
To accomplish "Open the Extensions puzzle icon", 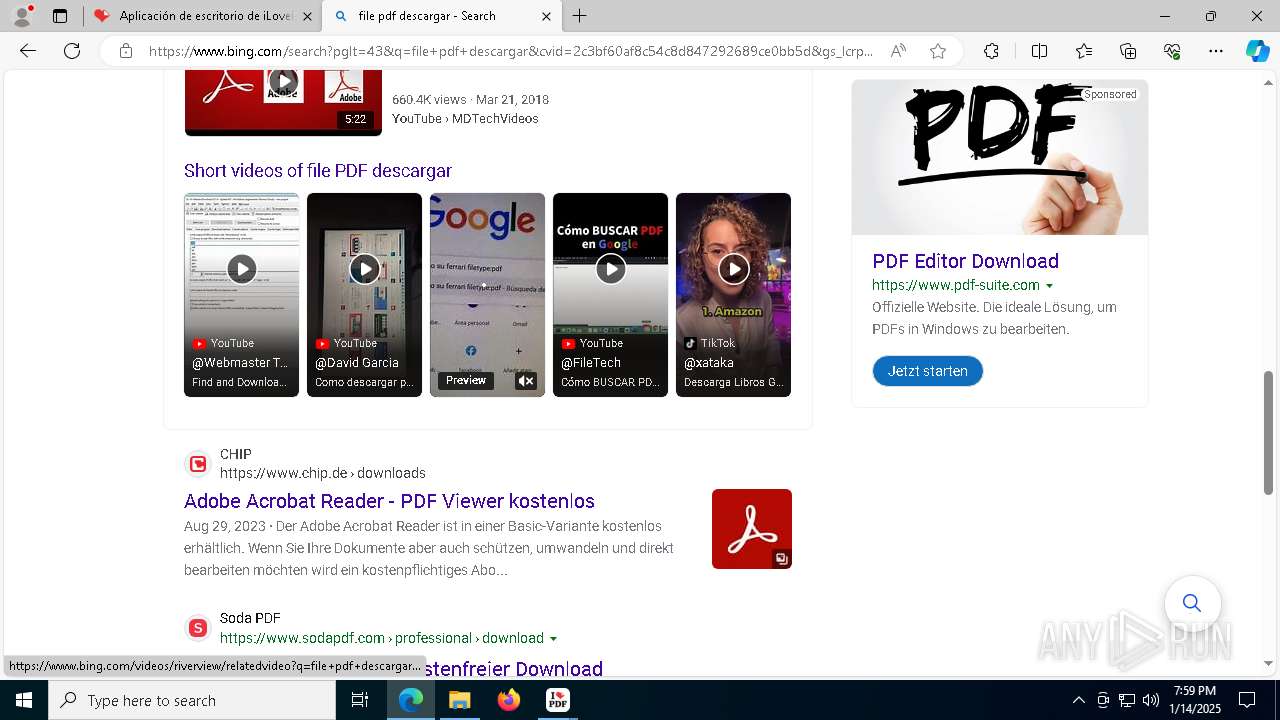I will pyautogui.click(x=991, y=51).
